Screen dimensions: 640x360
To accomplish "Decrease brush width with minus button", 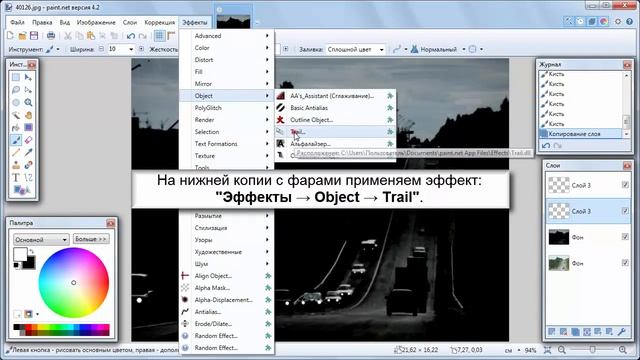I will point(102,49).
